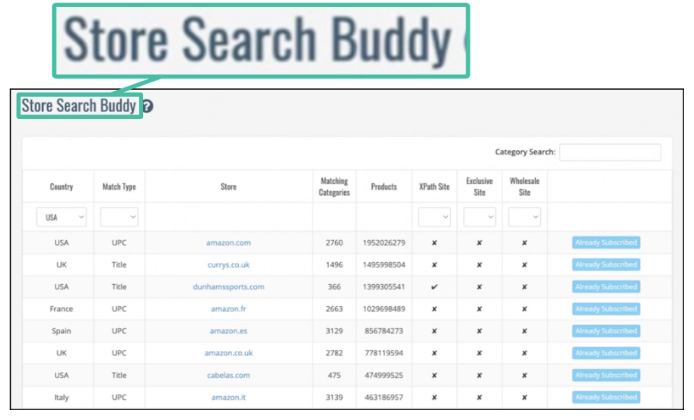Click the Exclusive Site cross for cabelas.com

[x=479, y=375]
